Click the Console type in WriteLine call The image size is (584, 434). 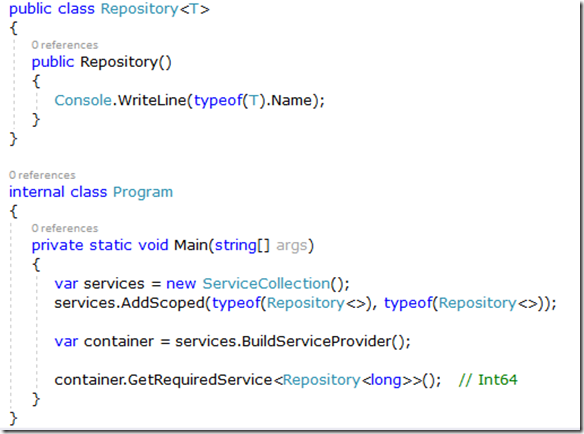coord(83,100)
